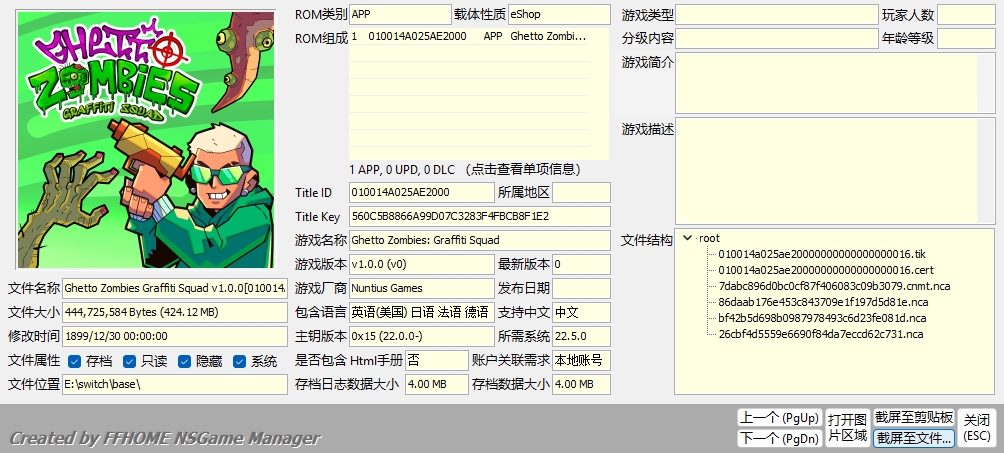Click the 支持中文 field showing 中文

(x=581, y=312)
